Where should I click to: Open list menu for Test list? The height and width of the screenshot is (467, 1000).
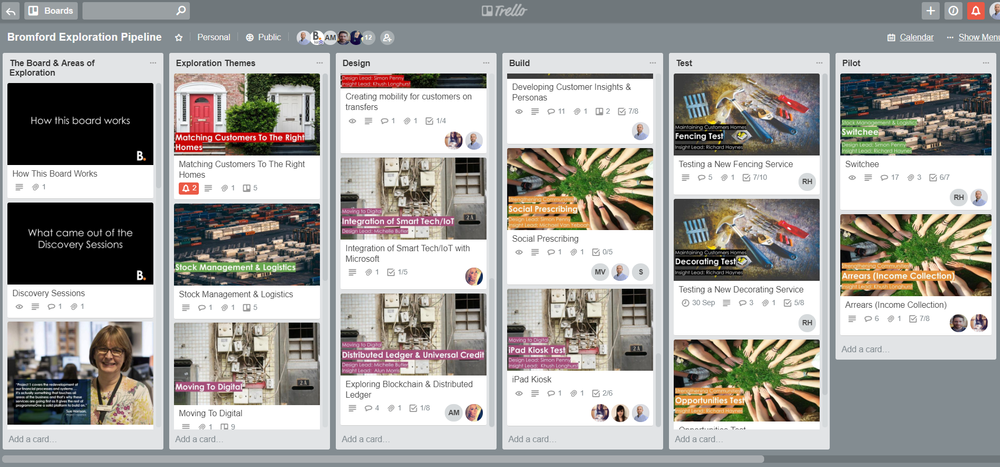(819, 63)
